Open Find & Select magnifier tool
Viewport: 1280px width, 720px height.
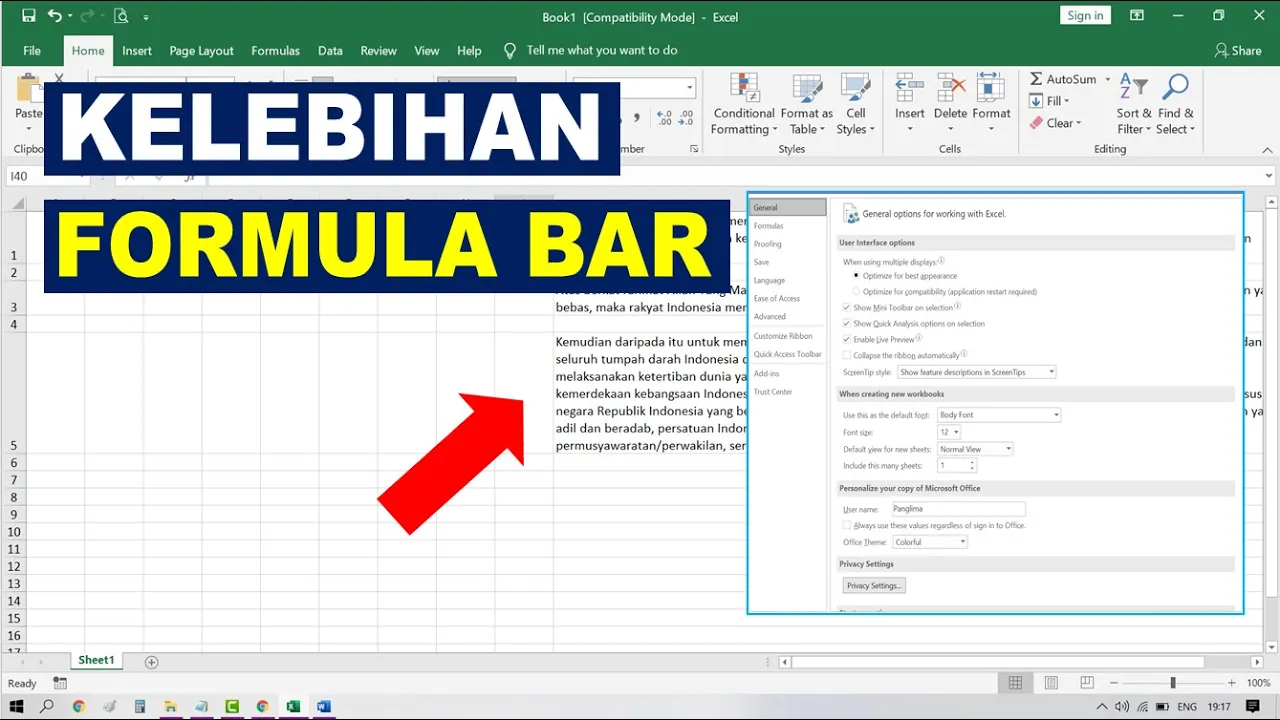[x=1175, y=104]
